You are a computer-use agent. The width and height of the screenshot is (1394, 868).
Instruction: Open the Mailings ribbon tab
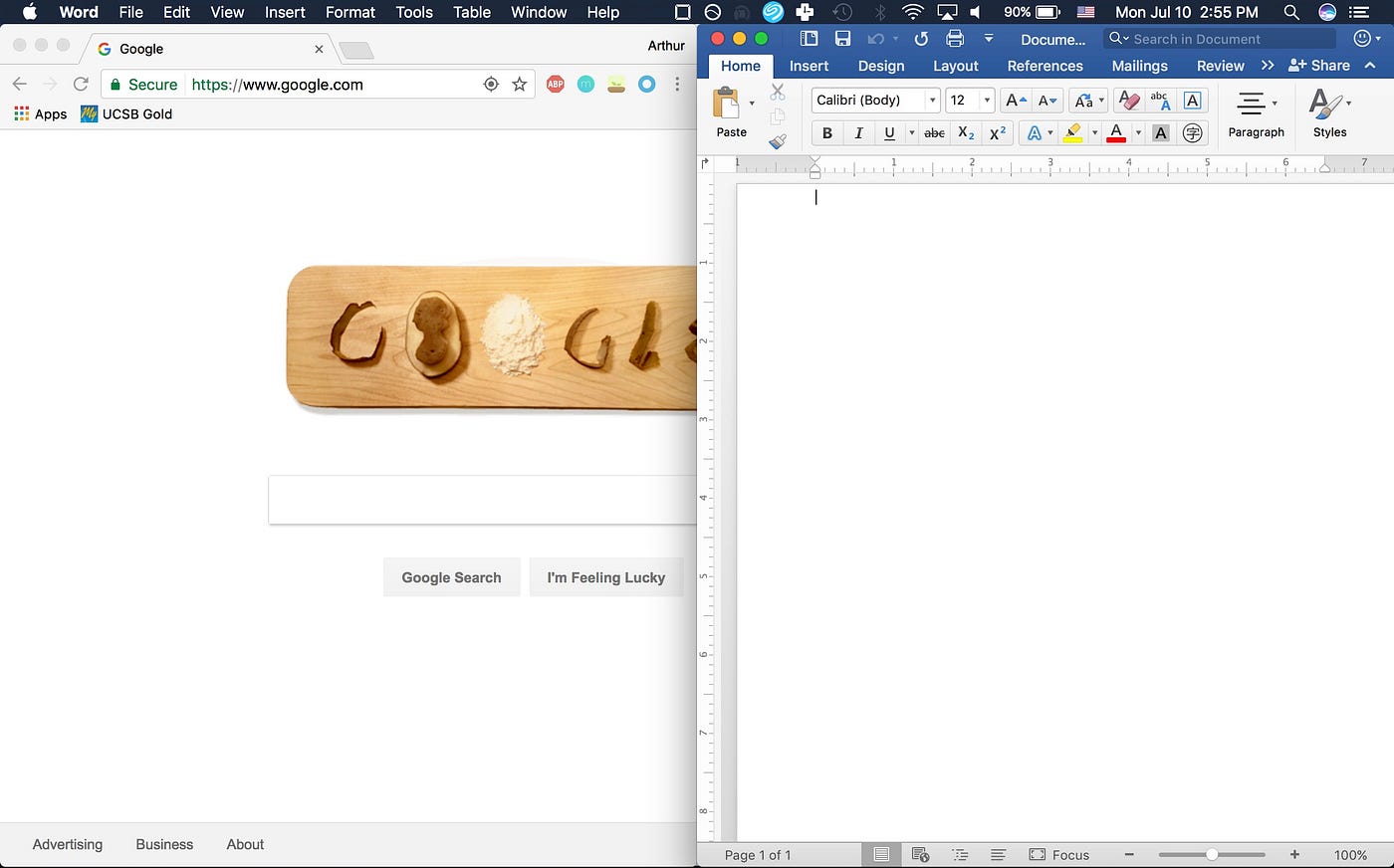click(1139, 66)
